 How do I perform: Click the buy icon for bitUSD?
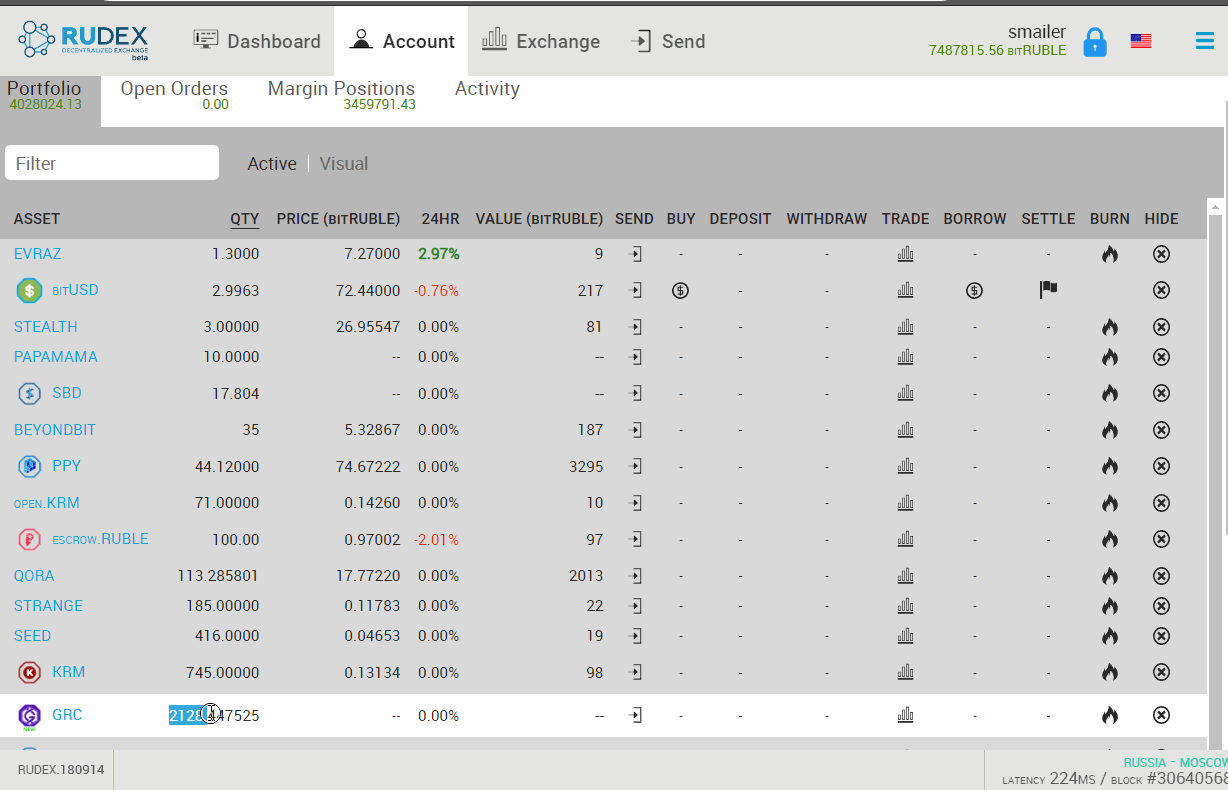click(680, 291)
